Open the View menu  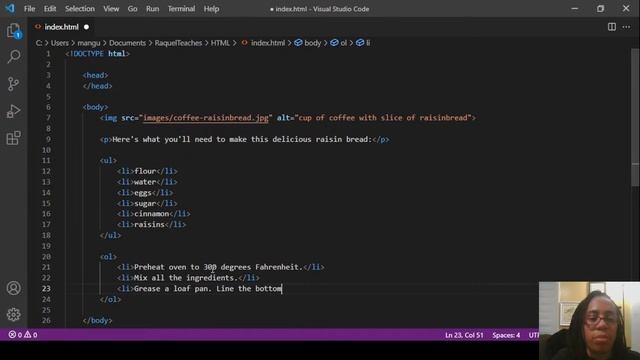coord(111,9)
